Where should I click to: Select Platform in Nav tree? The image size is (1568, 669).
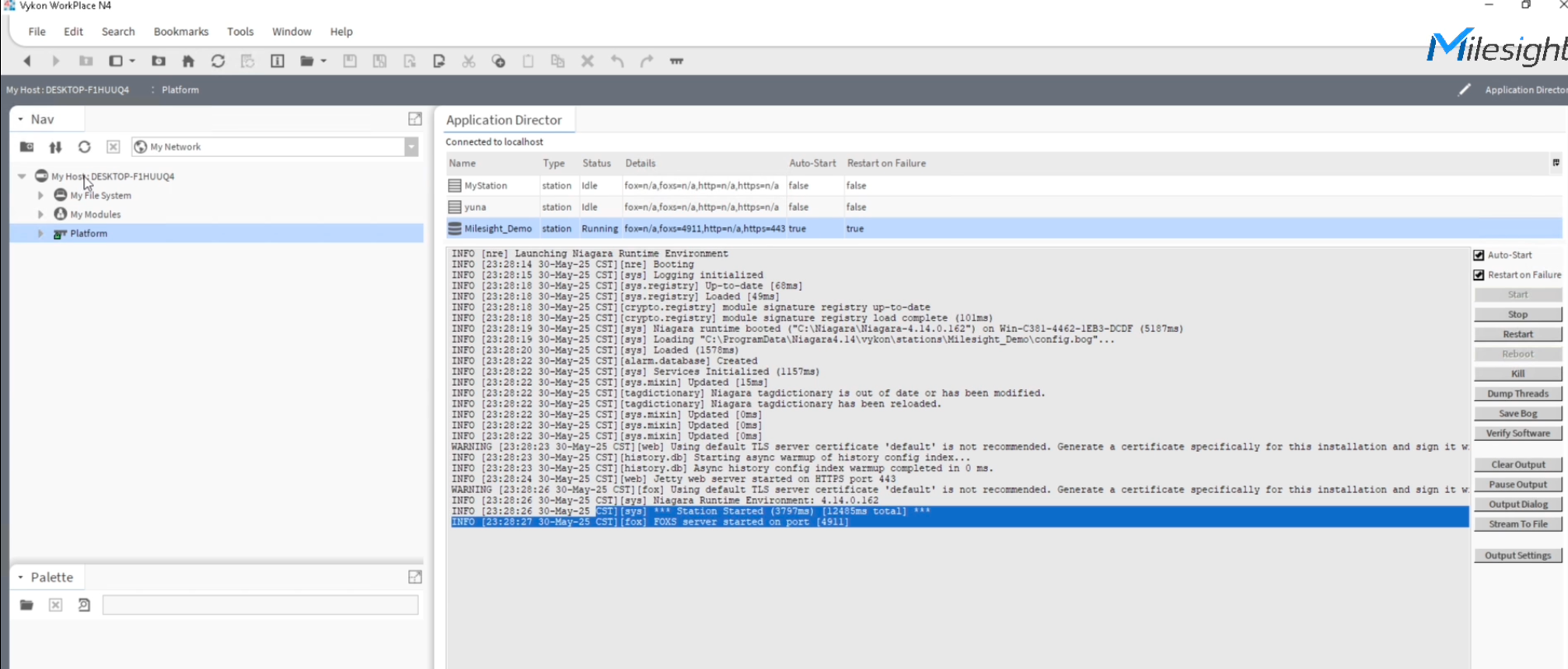(x=89, y=233)
